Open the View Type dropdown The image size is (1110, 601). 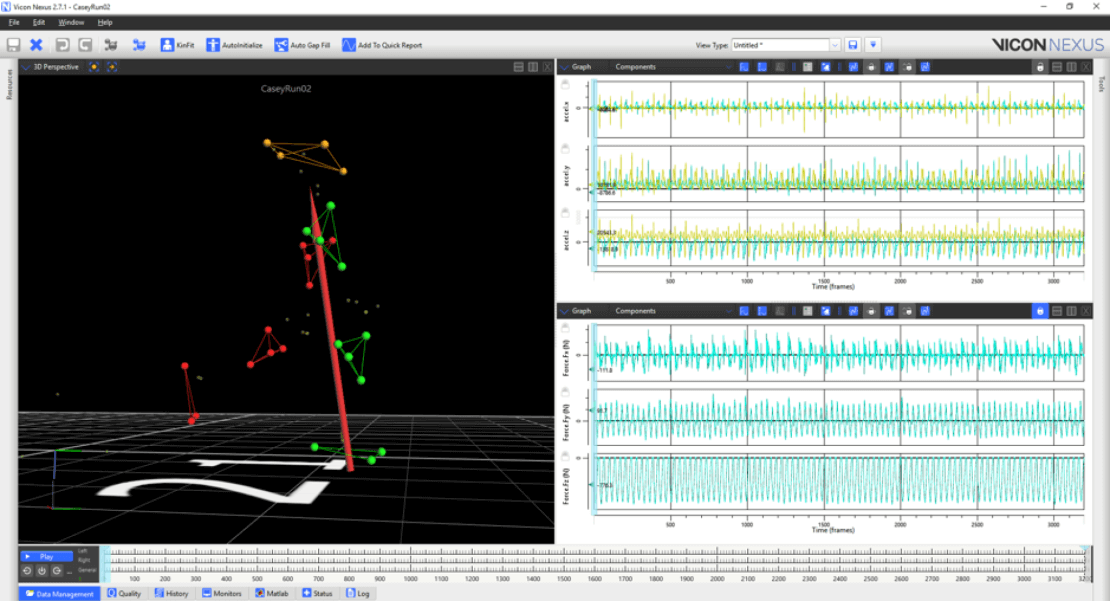tap(834, 45)
